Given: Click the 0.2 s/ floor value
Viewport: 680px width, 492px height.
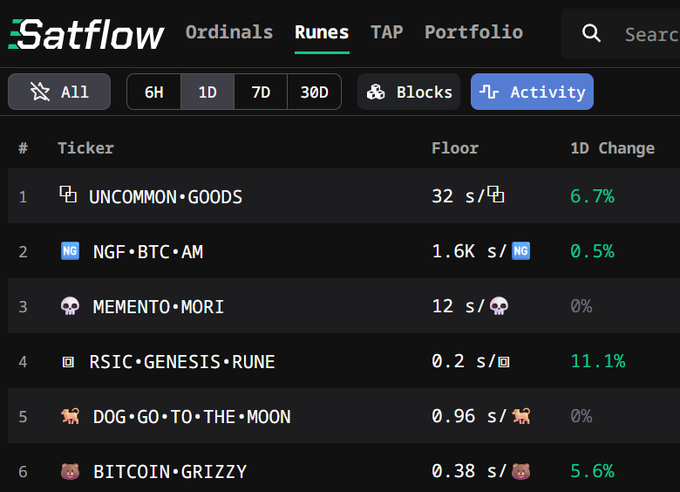Looking at the screenshot, I should (x=463, y=361).
